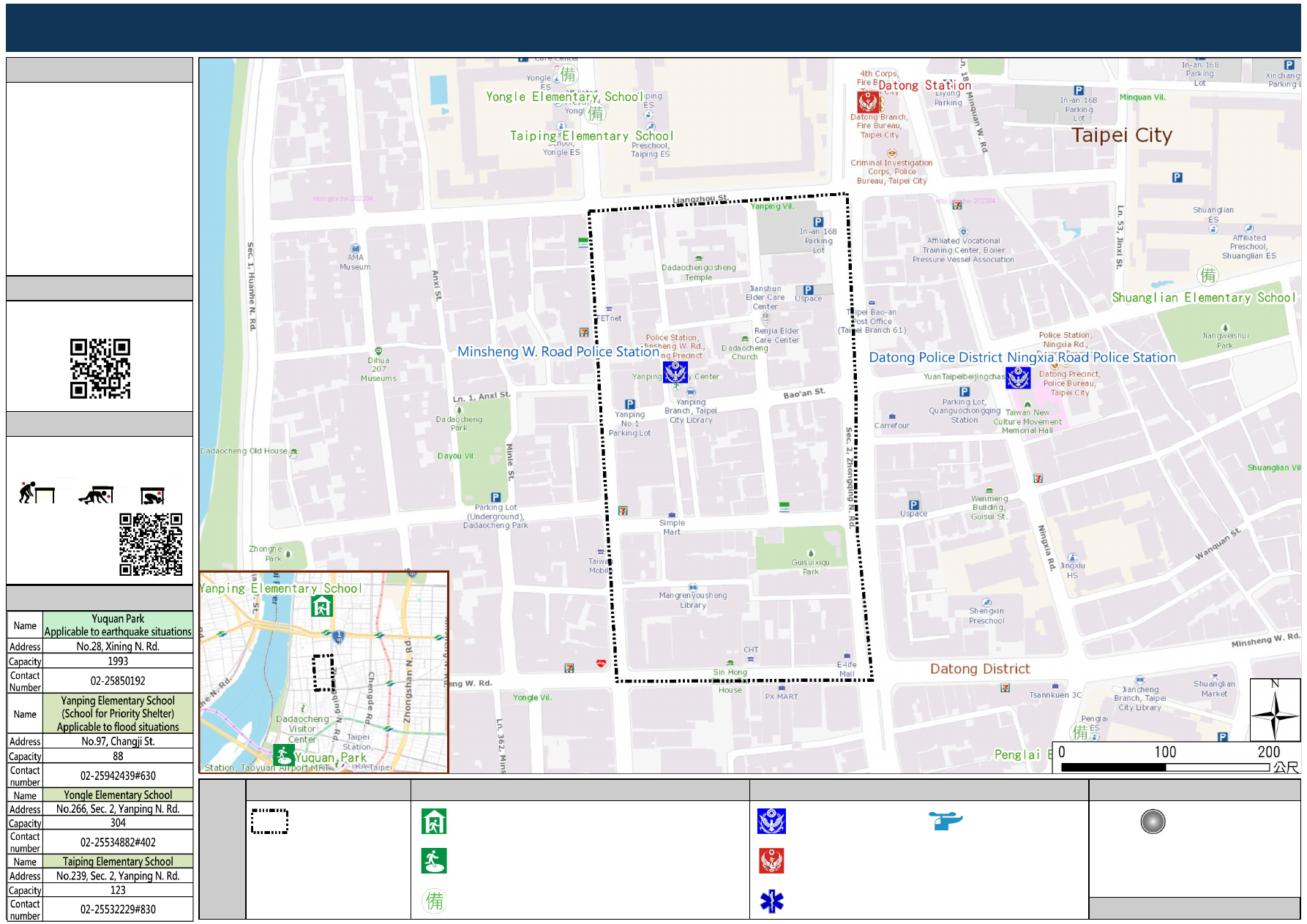Click 'Yuquan Park' name cell in table
1307x924 pixels.
click(118, 625)
